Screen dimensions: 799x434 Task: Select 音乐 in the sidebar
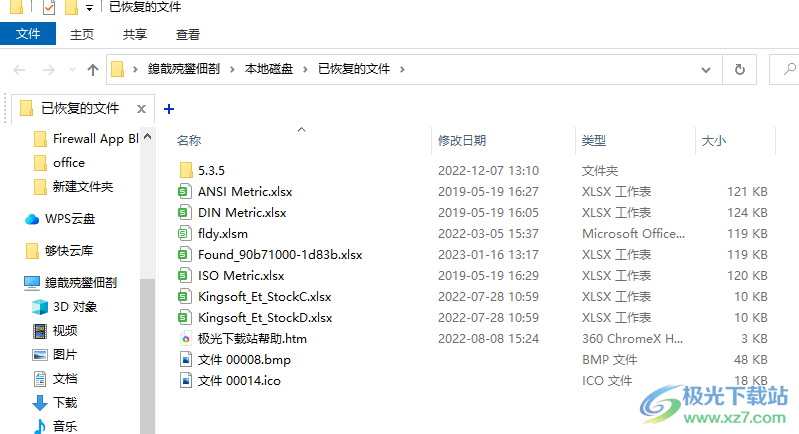(55, 426)
